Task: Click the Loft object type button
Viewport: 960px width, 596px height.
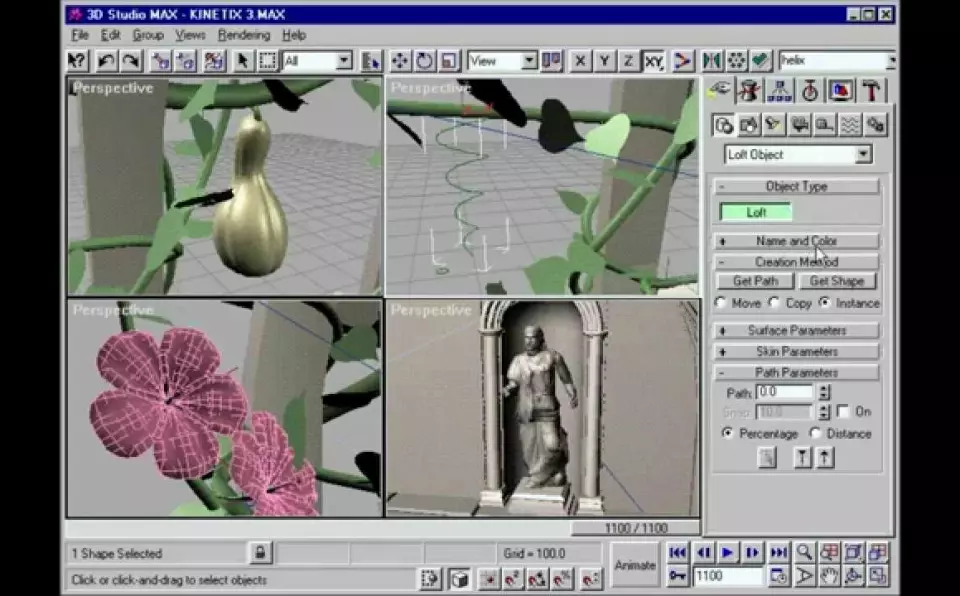Action: (756, 213)
